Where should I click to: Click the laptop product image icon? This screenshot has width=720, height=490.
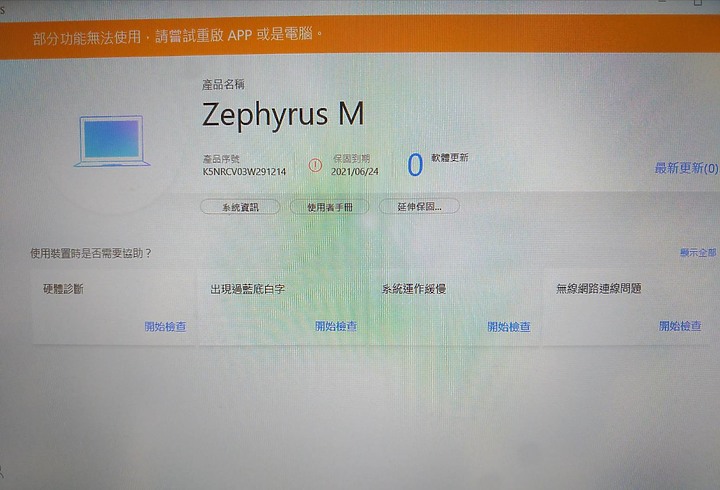point(112,141)
